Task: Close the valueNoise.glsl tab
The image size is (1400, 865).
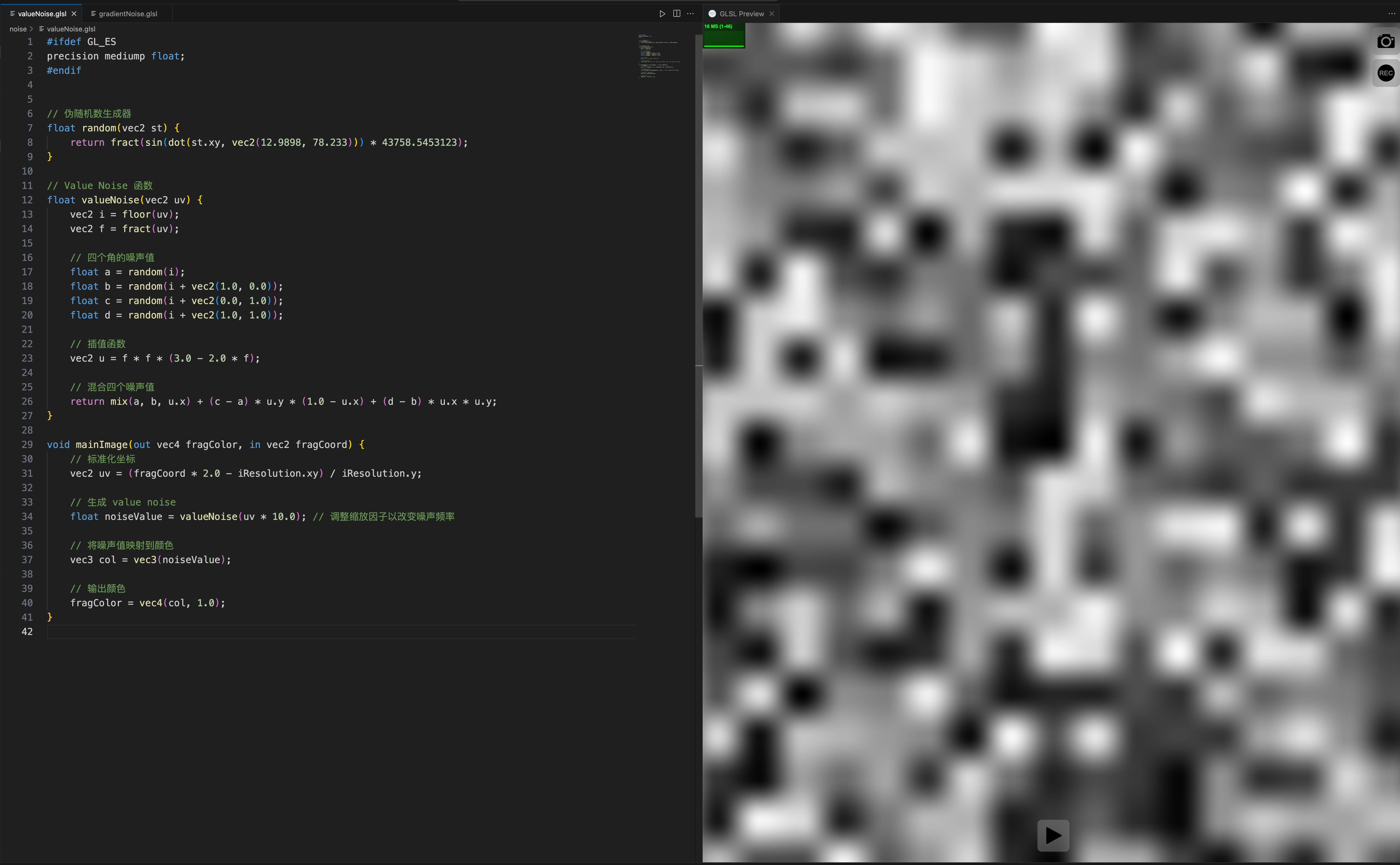Action: click(x=74, y=14)
